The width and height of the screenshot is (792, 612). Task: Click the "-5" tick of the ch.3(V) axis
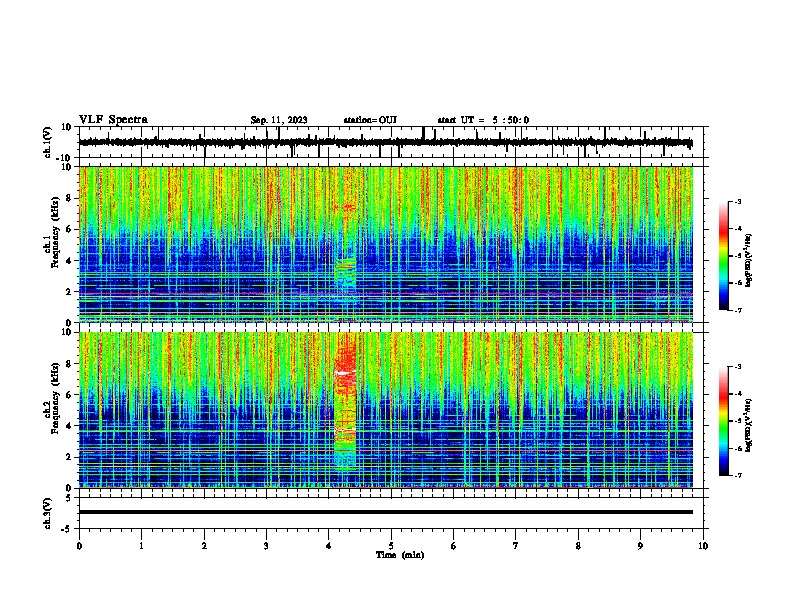pyautogui.click(x=68, y=529)
